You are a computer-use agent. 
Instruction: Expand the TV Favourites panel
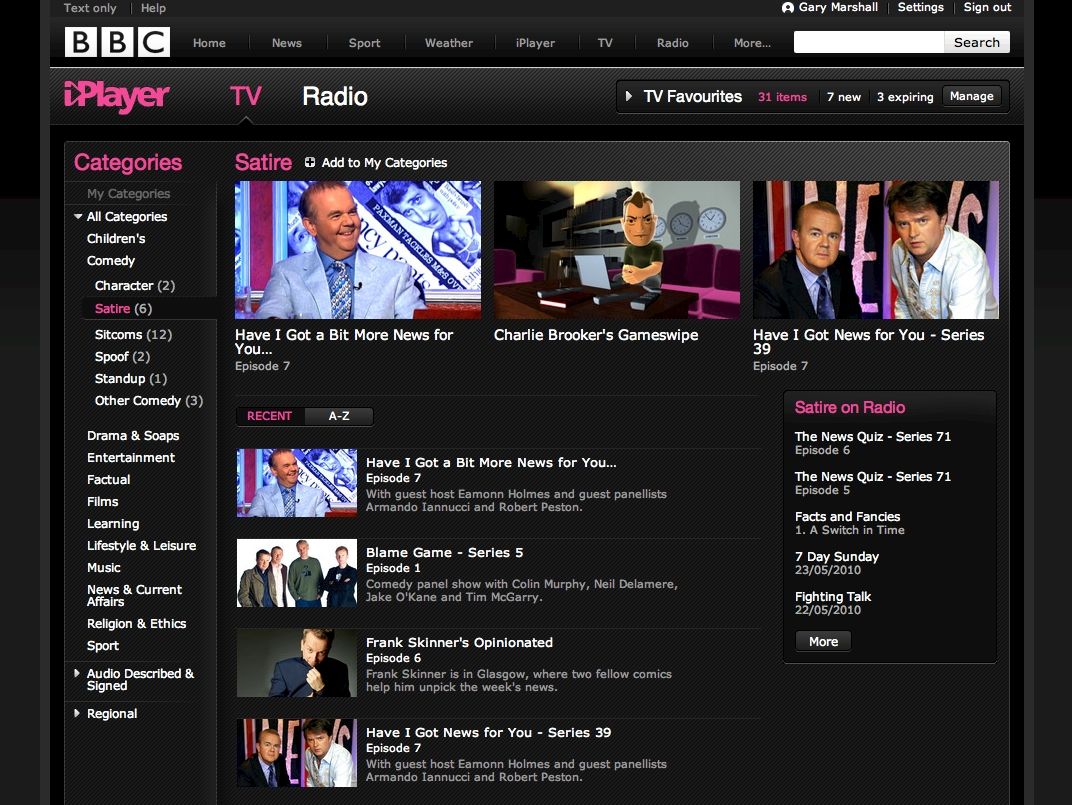629,97
